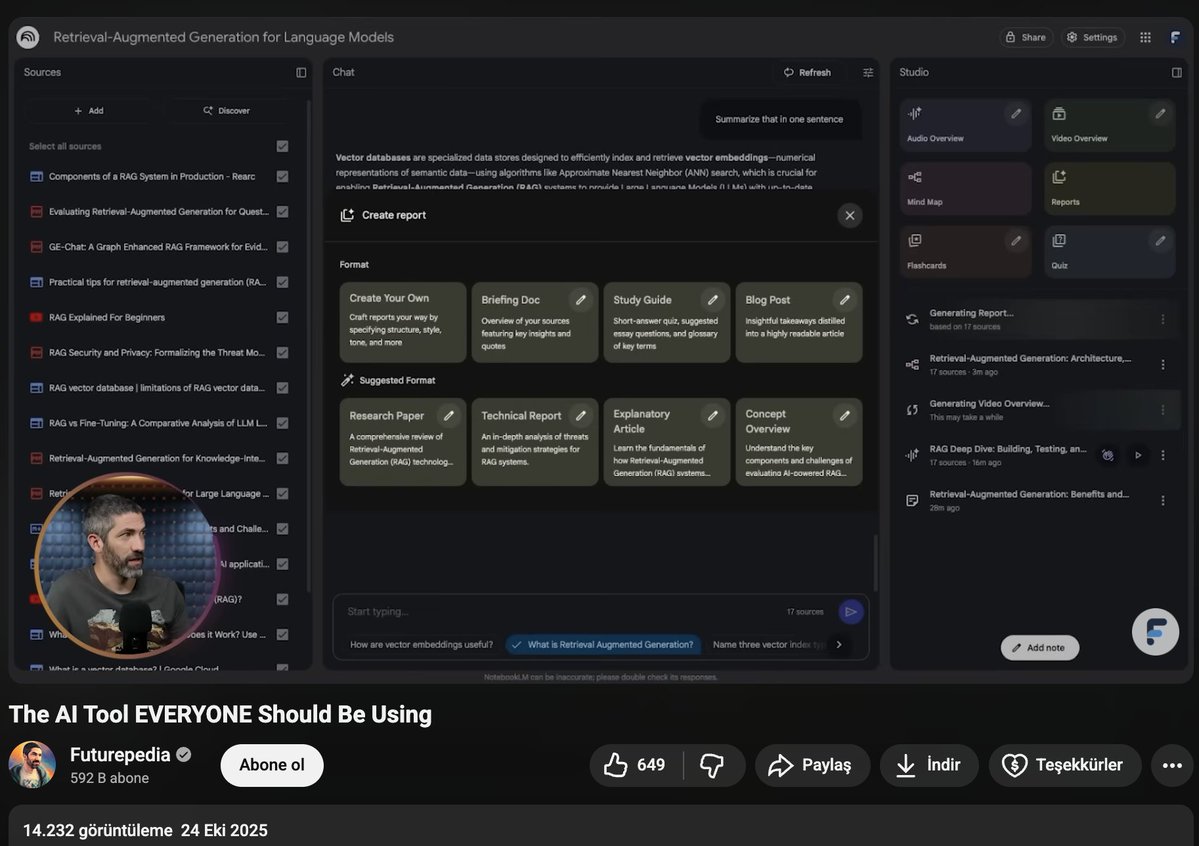Play the RAG Deep Dive audio
The width and height of the screenshot is (1199, 846).
1138,455
